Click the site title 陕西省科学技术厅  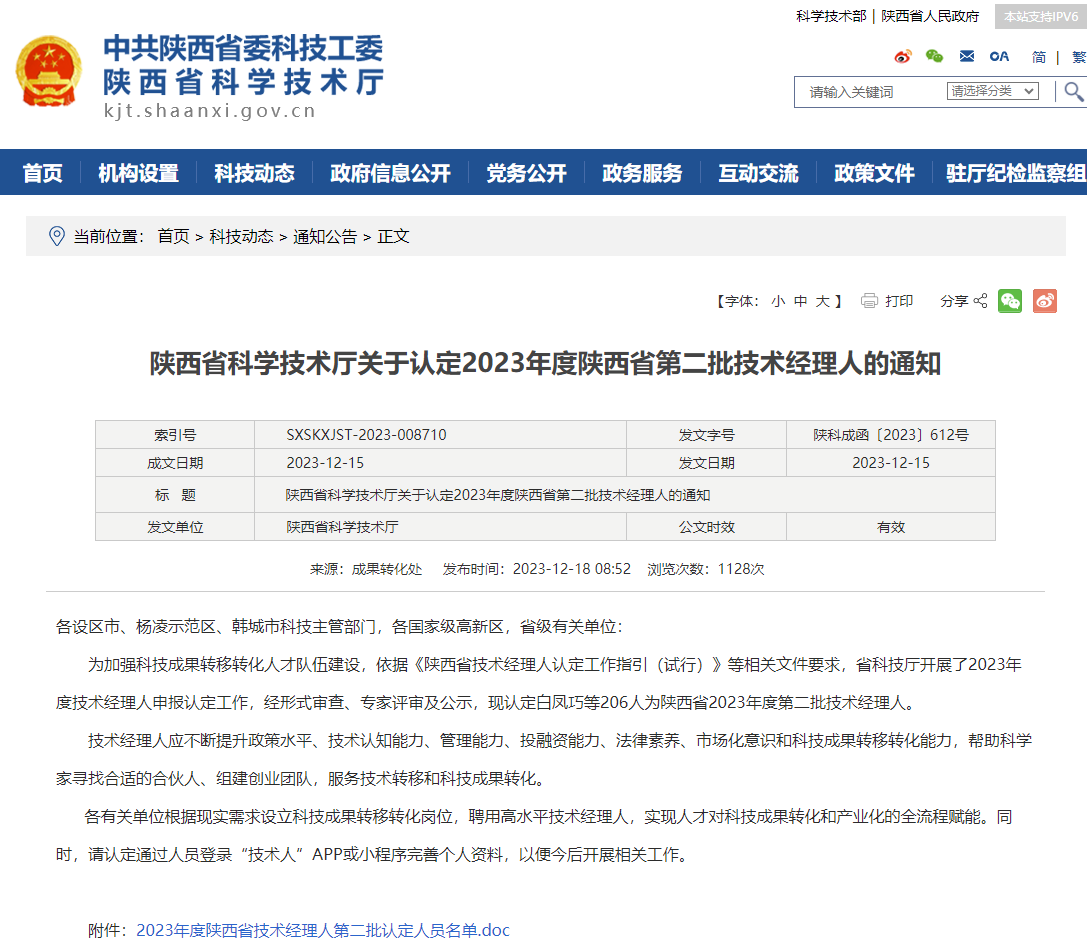point(243,82)
